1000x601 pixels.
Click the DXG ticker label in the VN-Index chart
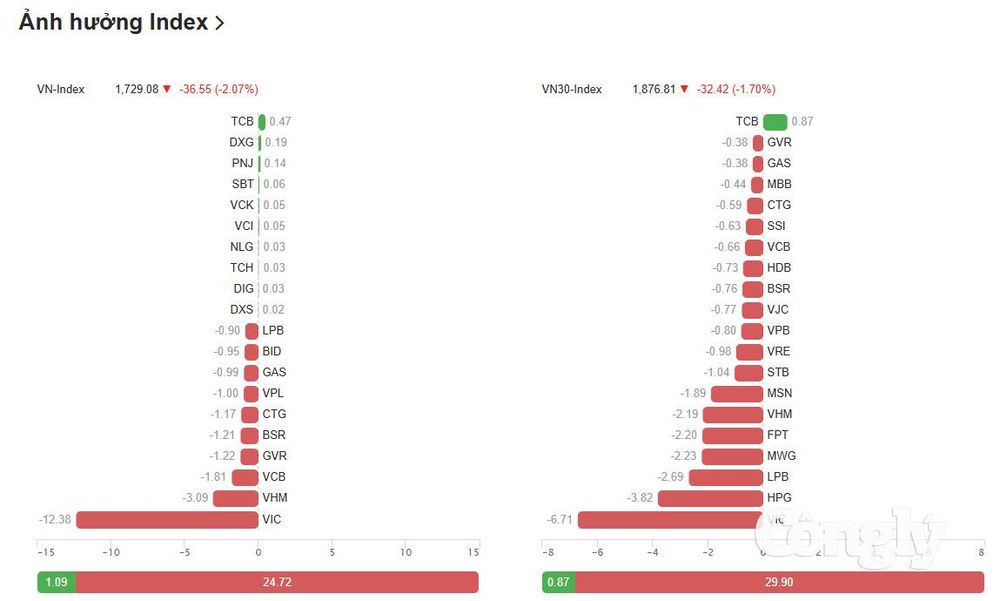241,142
